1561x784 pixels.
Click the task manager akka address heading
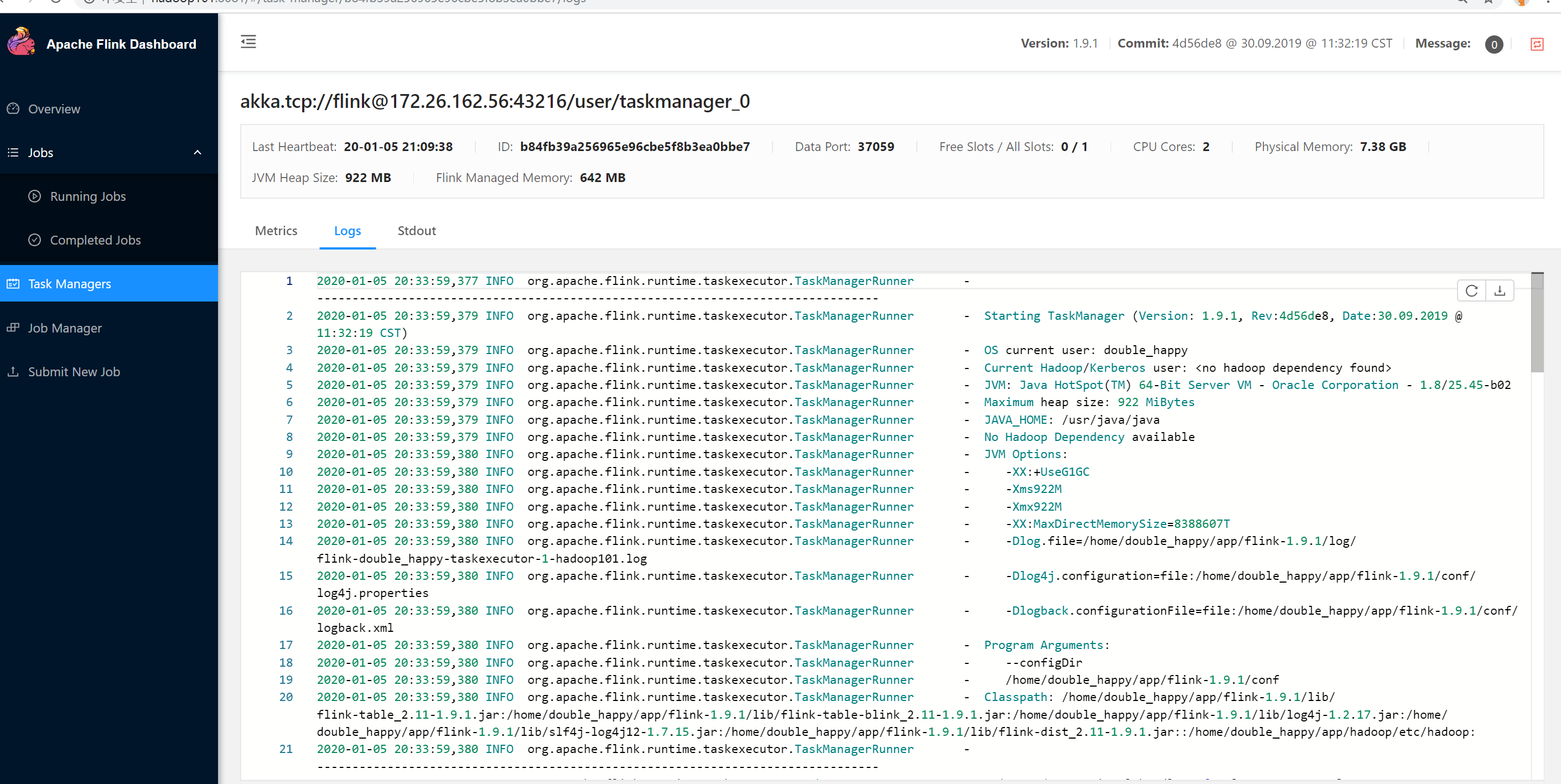tap(495, 101)
